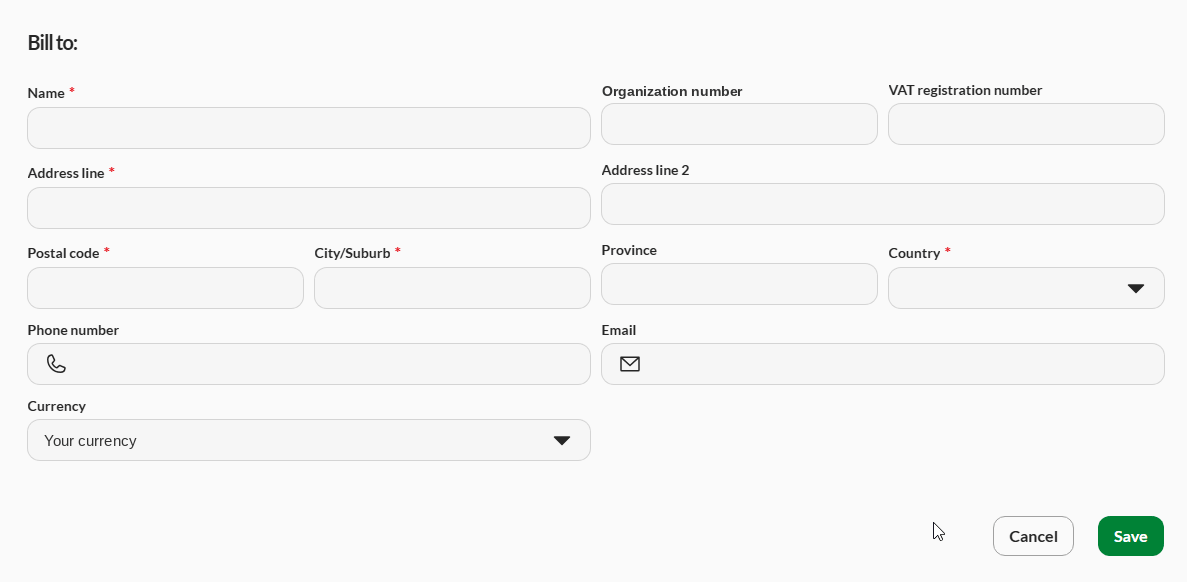The height and width of the screenshot is (582, 1187).
Task: Click the phone handset icon
Action: click(x=56, y=364)
